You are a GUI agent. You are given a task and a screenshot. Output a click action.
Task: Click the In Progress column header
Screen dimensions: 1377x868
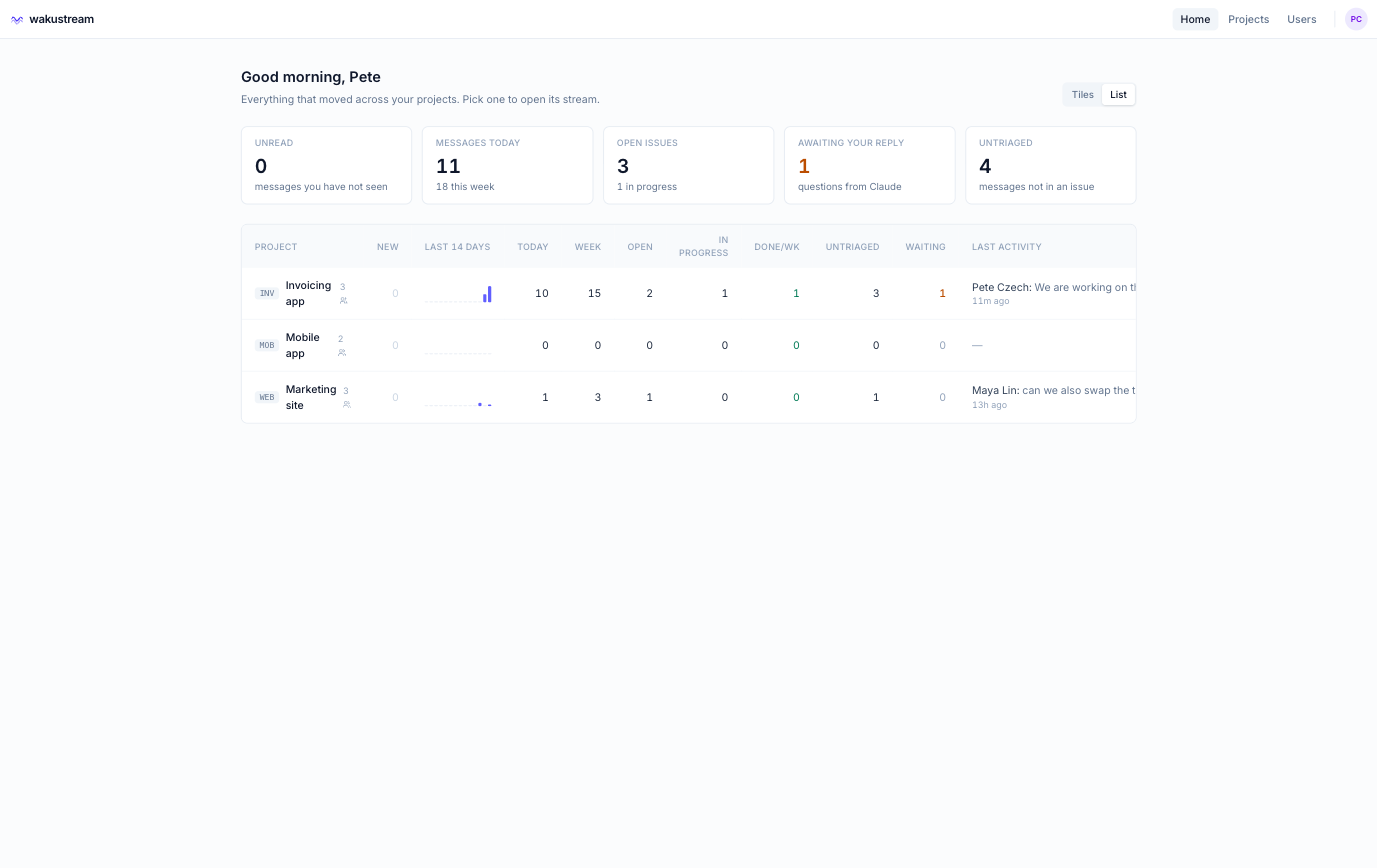(x=704, y=246)
